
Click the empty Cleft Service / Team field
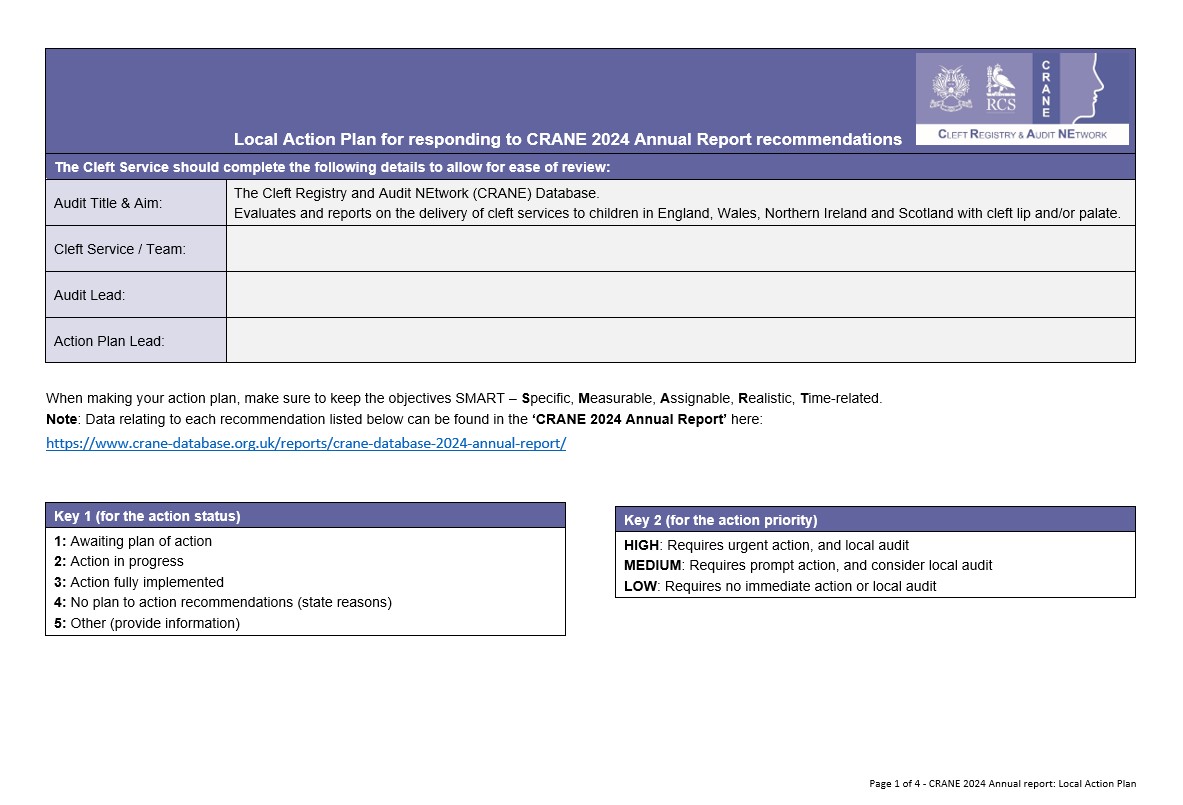click(681, 249)
